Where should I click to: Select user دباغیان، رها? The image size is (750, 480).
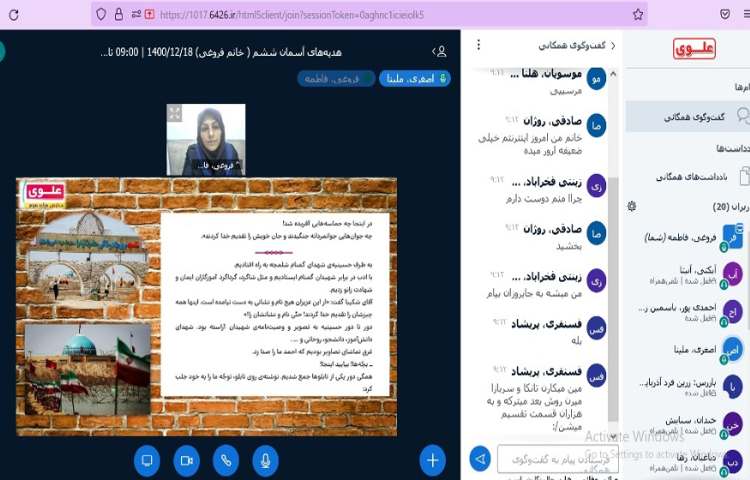(x=688, y=461)
